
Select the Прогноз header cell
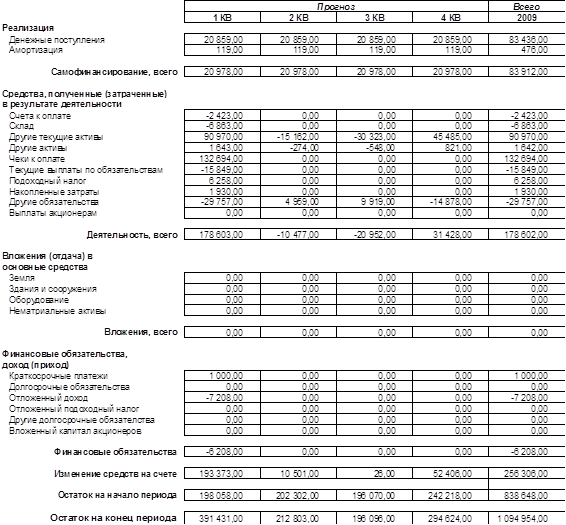coord(336,6)
